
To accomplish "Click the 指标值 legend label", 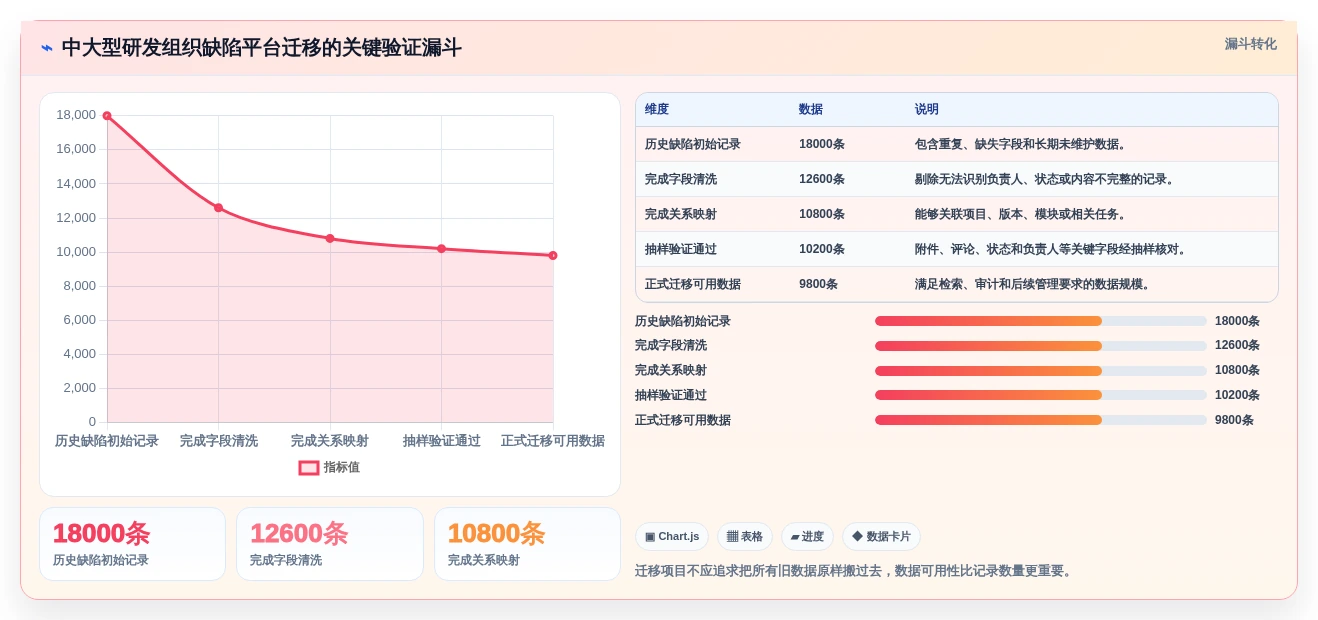I will point(341,467).
